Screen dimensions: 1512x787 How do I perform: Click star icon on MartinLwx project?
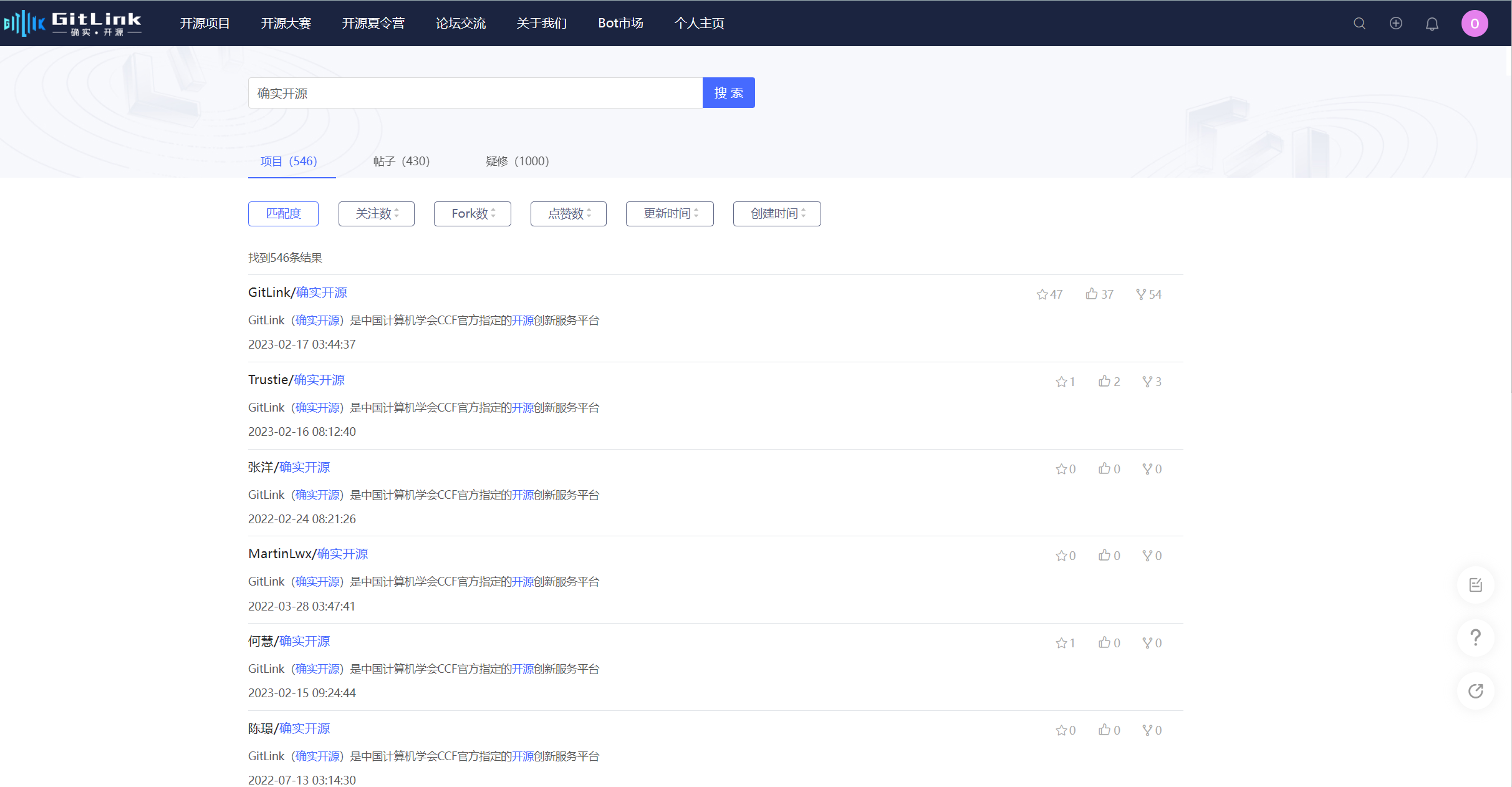pyautogui.click(x=1061, y=556)
